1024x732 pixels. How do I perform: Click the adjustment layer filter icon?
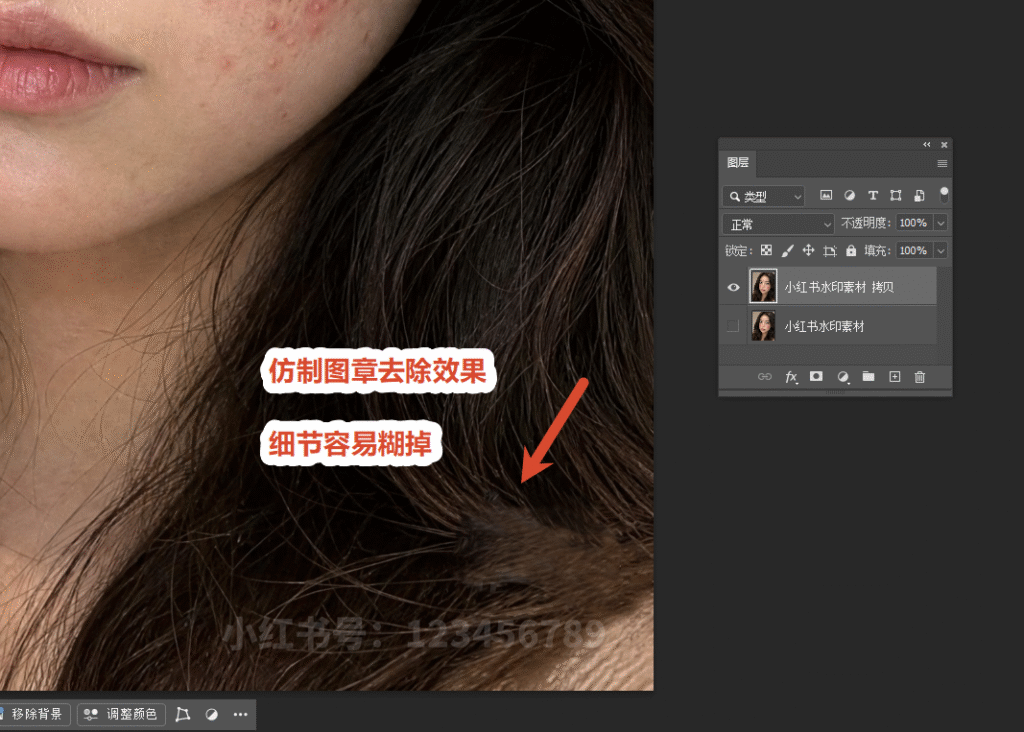[x=850, y=195]
